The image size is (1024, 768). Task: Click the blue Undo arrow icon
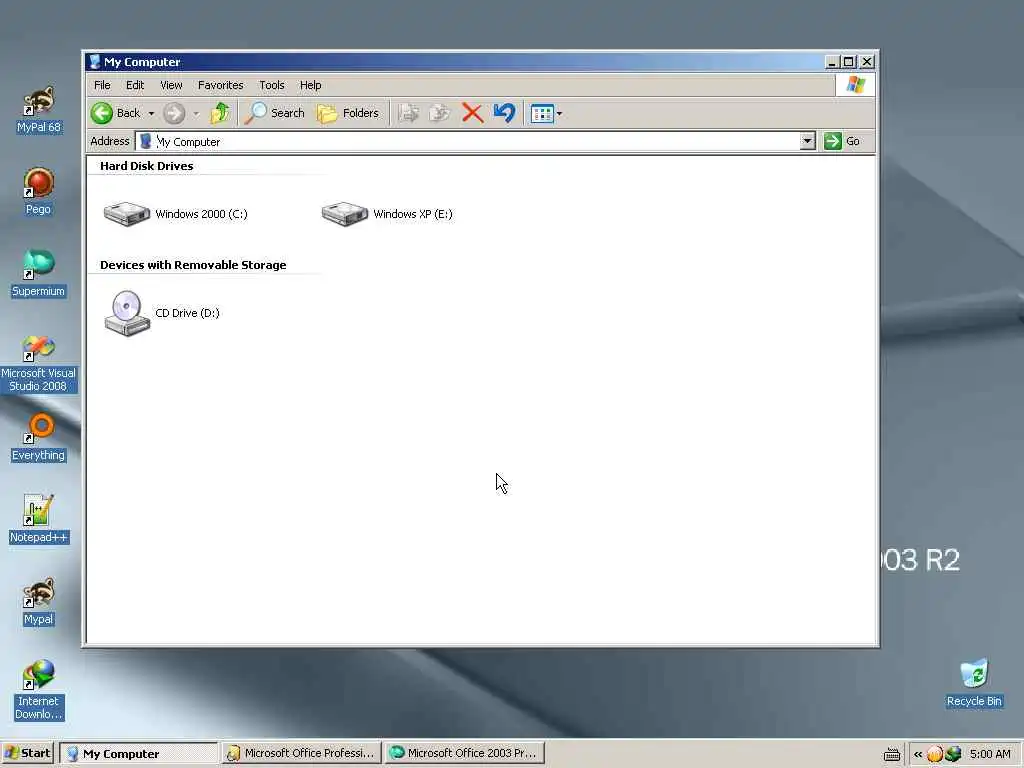pos(504,113)
